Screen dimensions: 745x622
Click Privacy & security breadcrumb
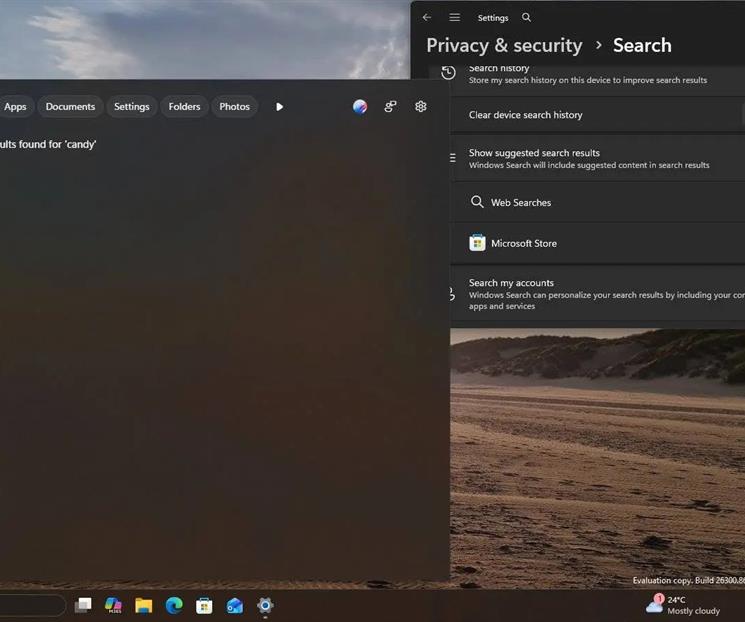tap(504, 46)
